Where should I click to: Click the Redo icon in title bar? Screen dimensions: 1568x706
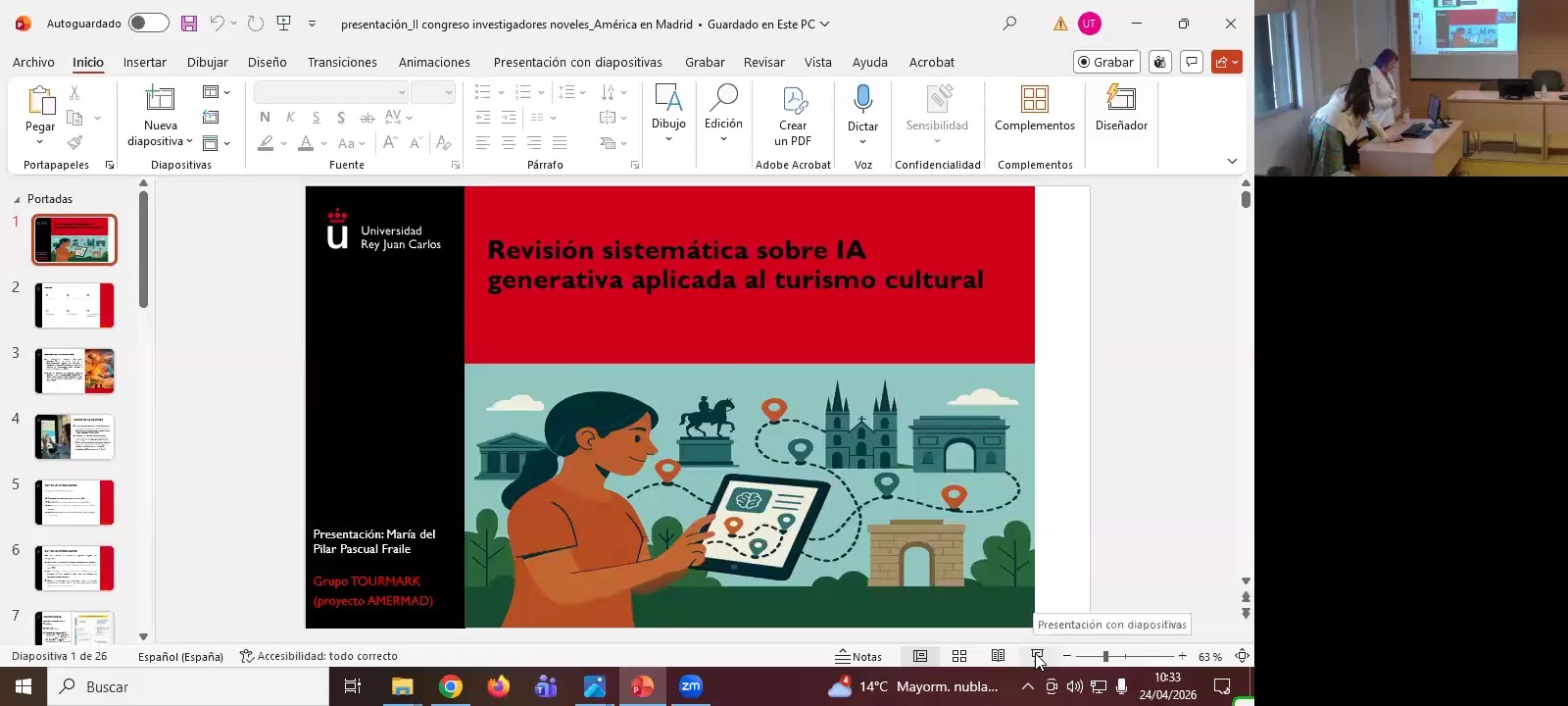coord(255,24)
